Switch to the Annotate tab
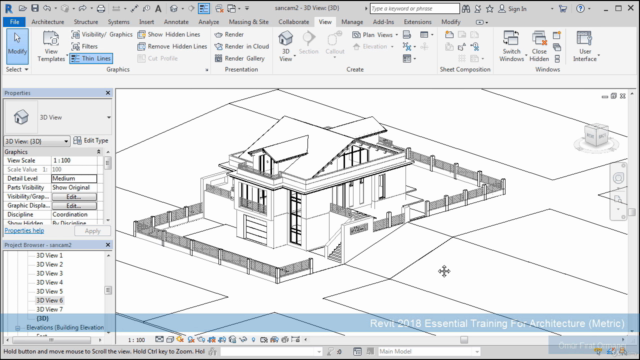The width and height of the screenshot is (640, 360). click(176, 22)
